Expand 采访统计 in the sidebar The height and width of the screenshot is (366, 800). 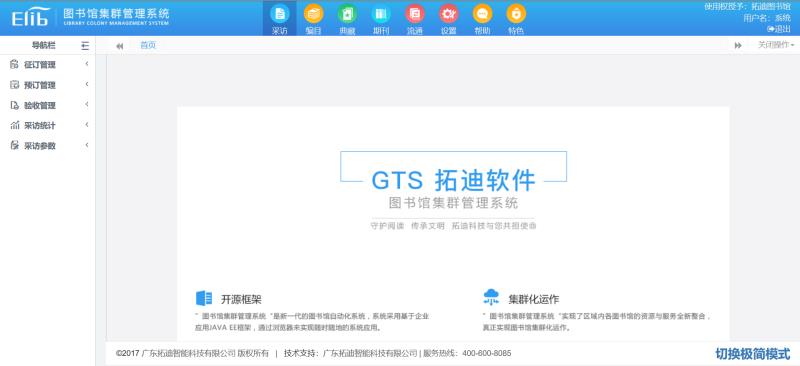coord(48,125)
